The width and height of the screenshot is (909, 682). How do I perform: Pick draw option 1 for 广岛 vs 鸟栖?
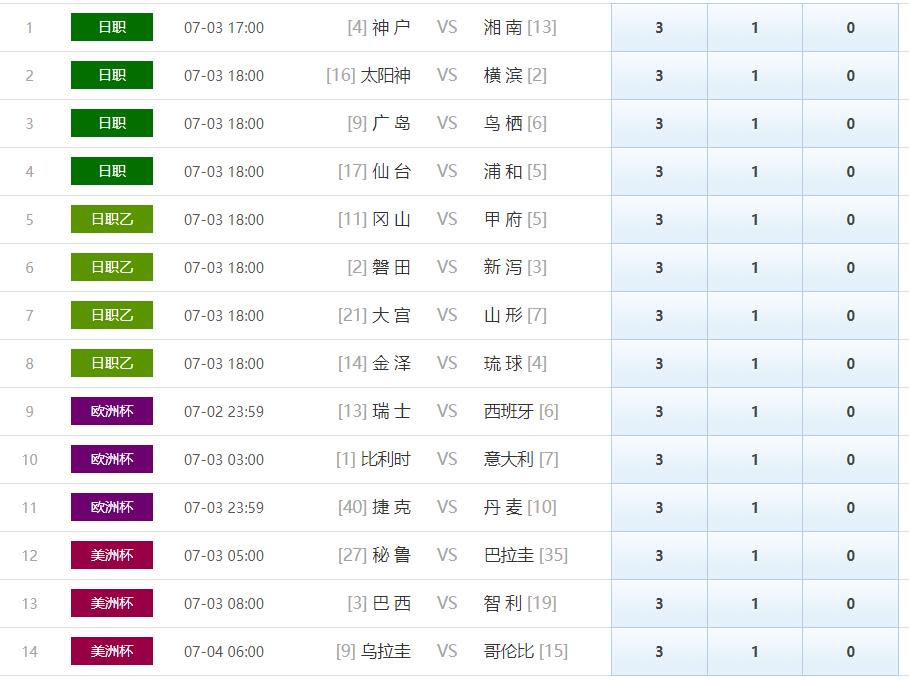click(x=754, y=124)
